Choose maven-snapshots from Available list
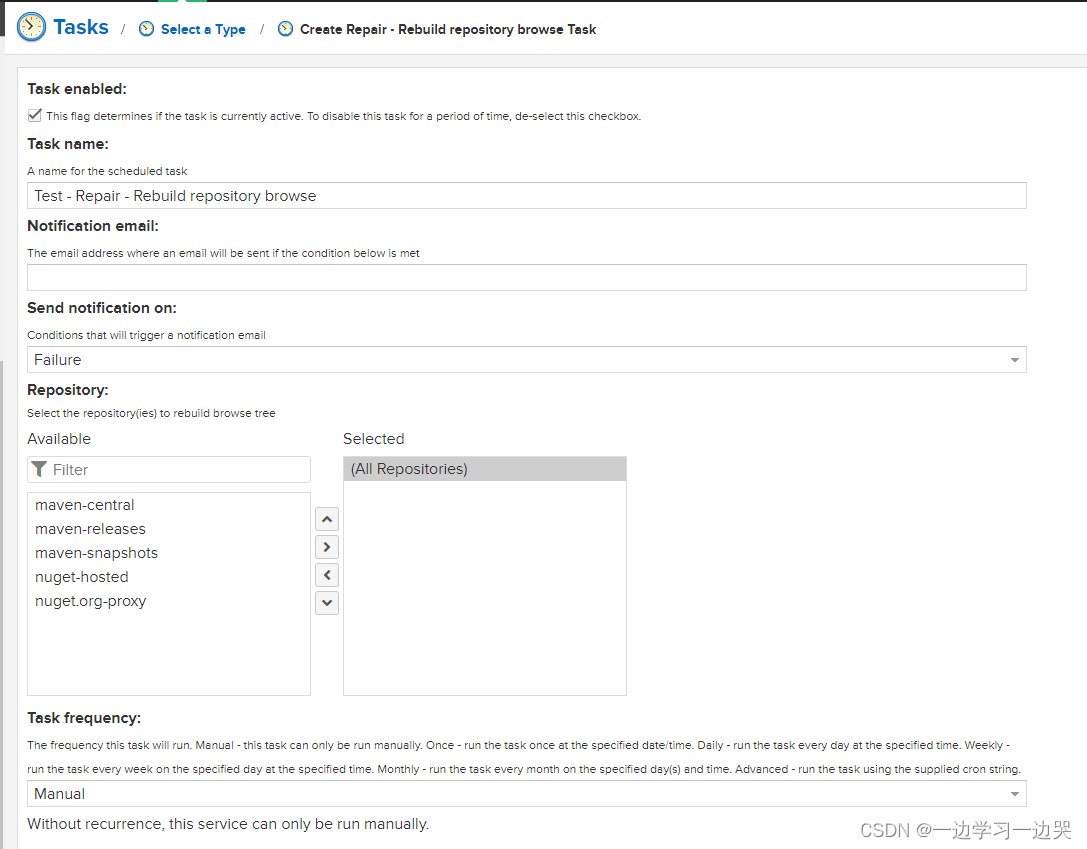1087x849 pixels. pos(96,553)
